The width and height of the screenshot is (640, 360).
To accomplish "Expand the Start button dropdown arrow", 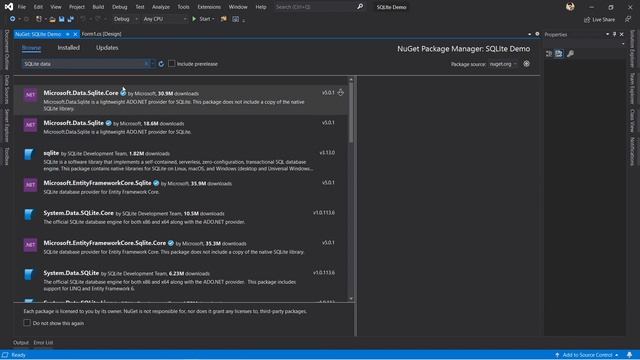I will click(x=213, y=19).
